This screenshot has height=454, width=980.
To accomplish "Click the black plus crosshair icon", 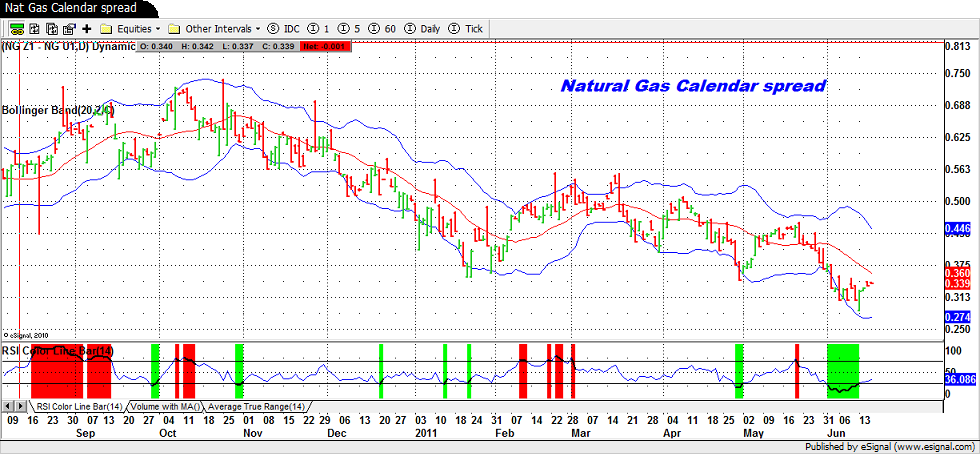I will 87,29.
